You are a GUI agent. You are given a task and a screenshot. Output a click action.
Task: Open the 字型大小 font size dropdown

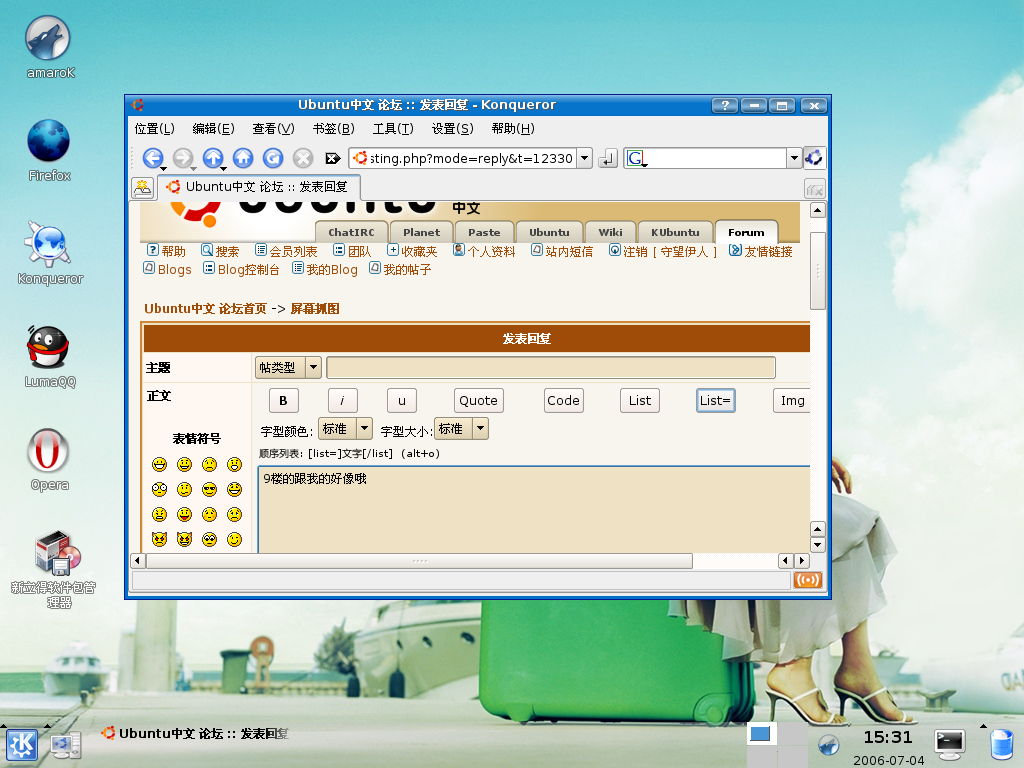[x=461, y=429]
